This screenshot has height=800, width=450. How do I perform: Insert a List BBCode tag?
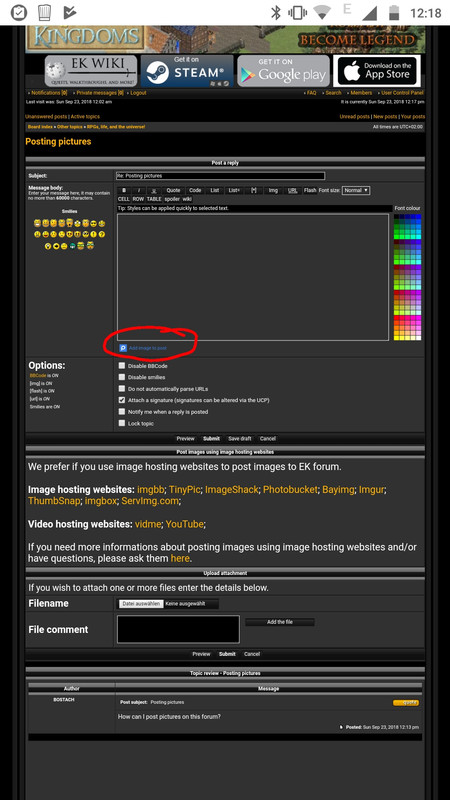(215, 190)
